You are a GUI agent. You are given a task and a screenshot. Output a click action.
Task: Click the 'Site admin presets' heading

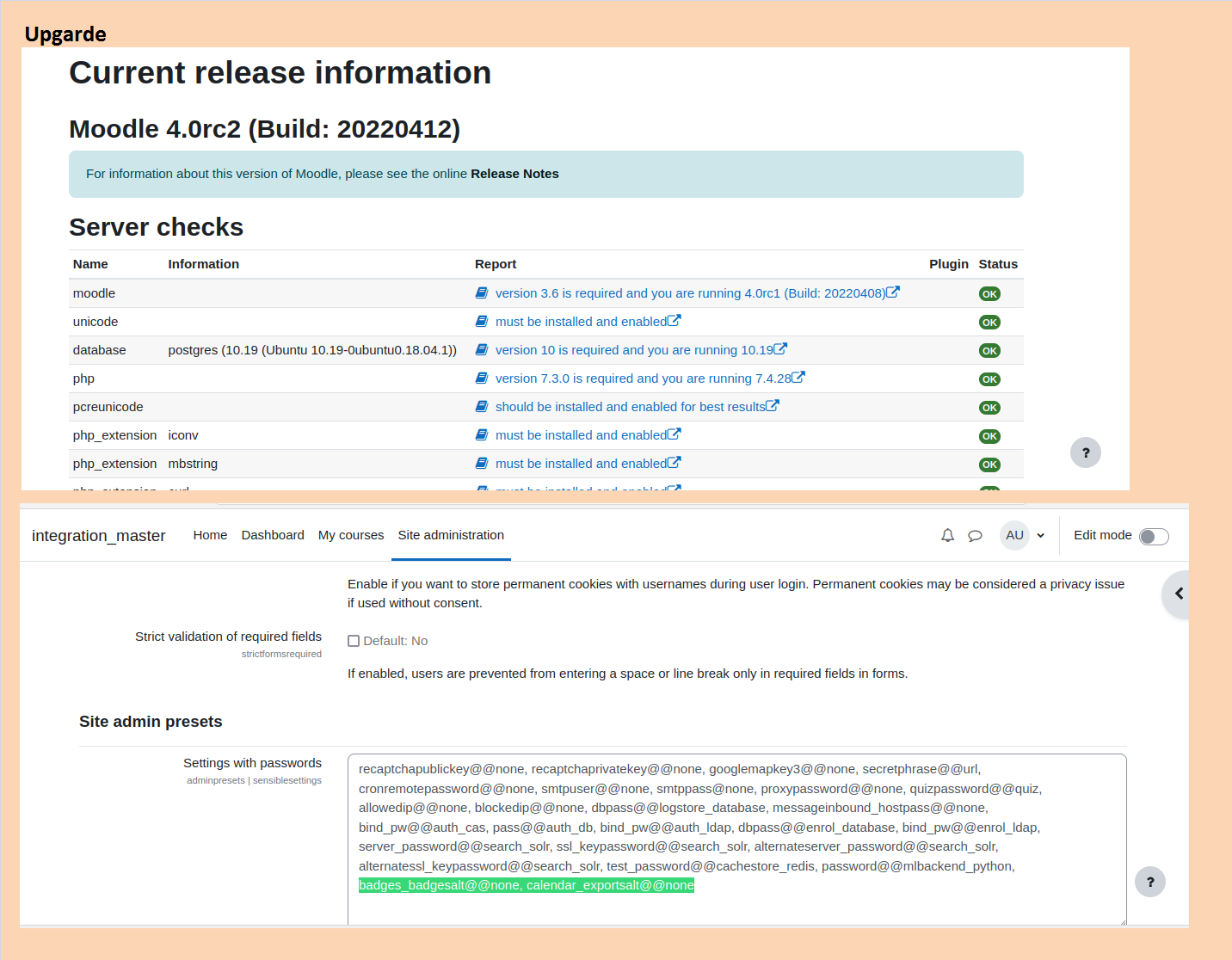coord(151,722)
